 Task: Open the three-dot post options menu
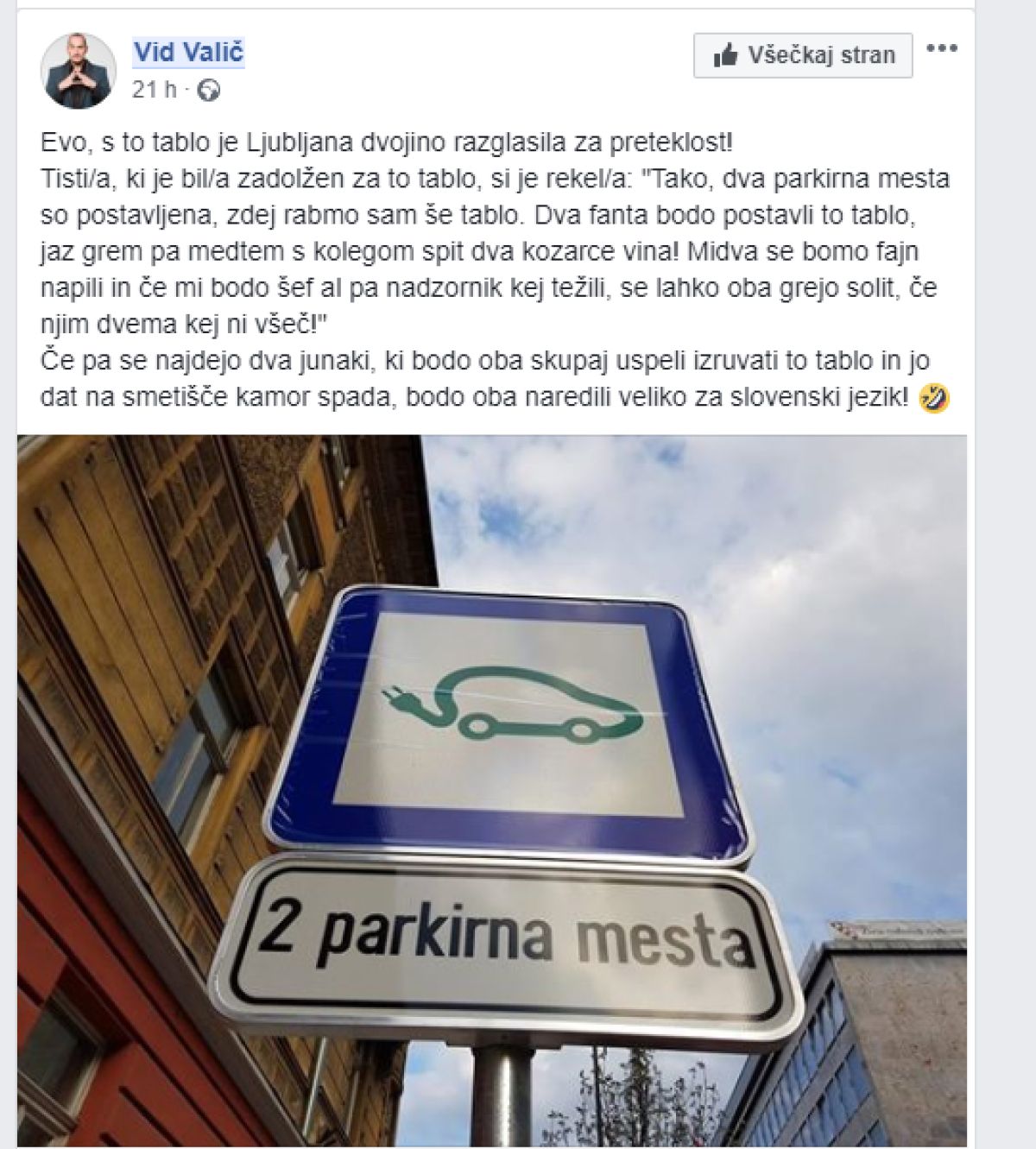coord(942,49)
